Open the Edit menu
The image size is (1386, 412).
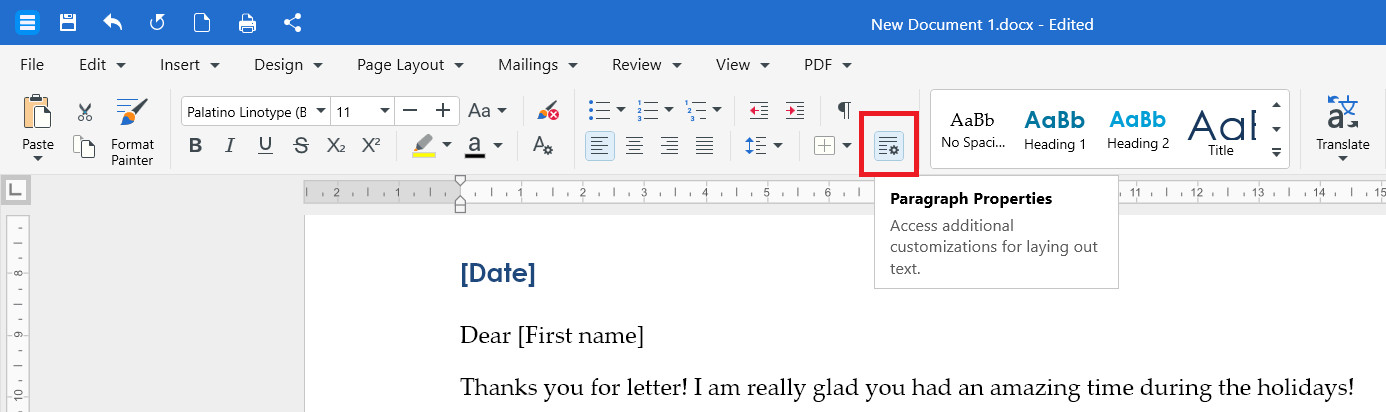pyautogui.click(x=102, y=64)
